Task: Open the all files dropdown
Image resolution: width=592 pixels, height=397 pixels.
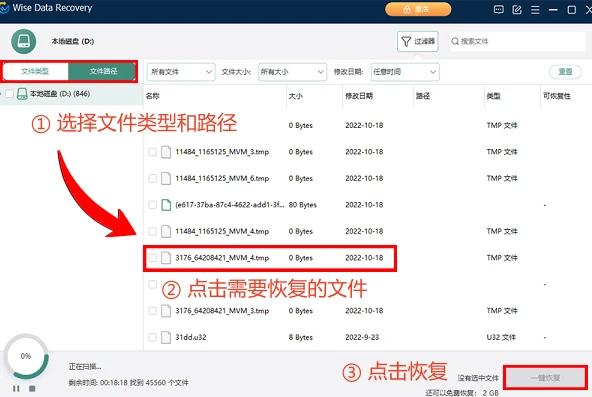Action: pos(180,72)
